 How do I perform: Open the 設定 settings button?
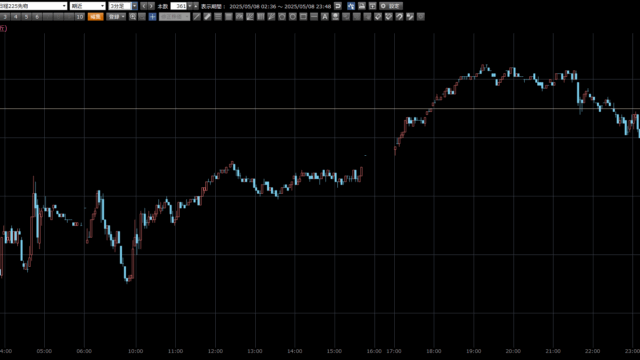[391, 6]
